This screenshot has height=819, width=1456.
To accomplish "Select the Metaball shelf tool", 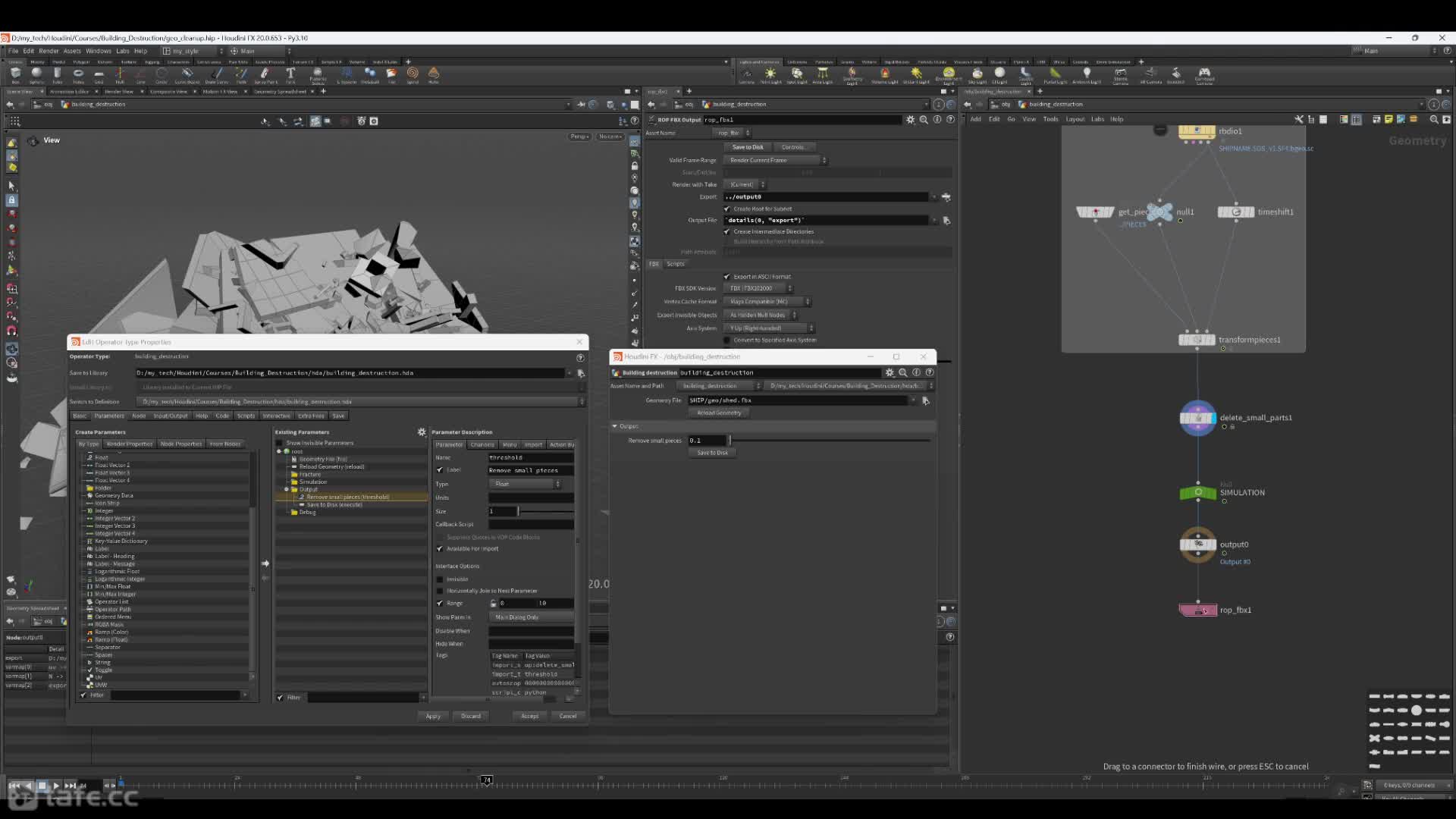I will click(369, 74).
